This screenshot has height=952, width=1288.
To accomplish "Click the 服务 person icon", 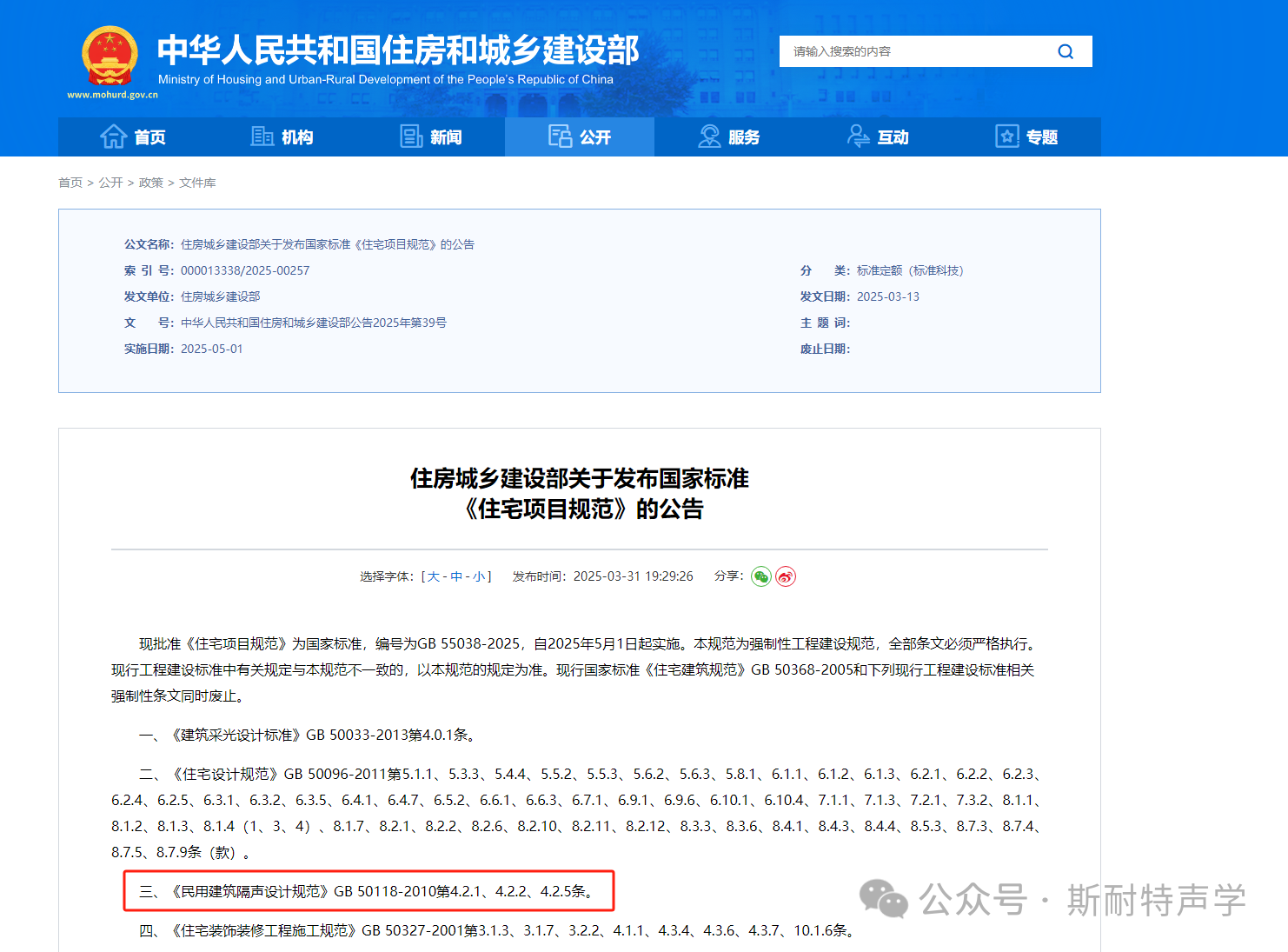I will (x=709, y=136).
